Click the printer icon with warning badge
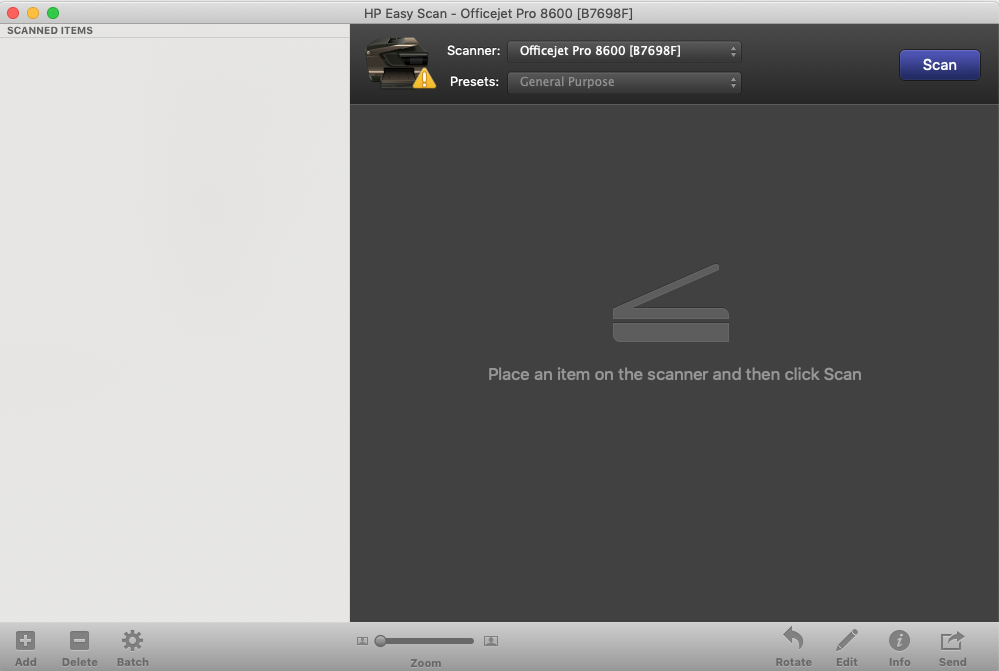999x671 pixels. click(400, 62)
